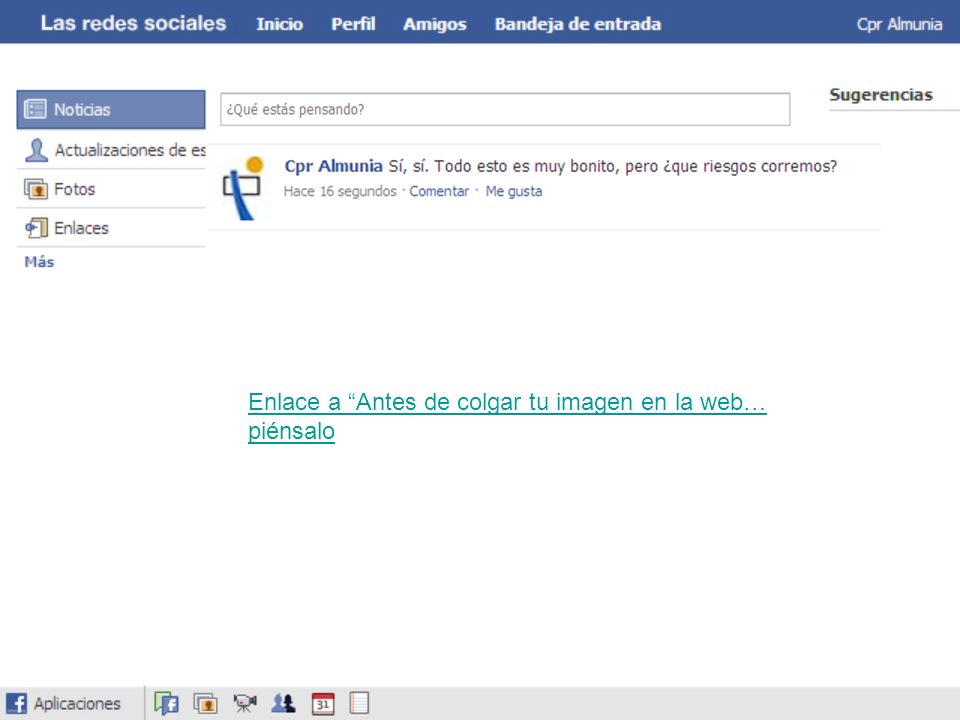This screenshot has height=720, width=960.
Task: Click the Facebook logo icon beside Aplicaciones
Action: tap(17, 703)
